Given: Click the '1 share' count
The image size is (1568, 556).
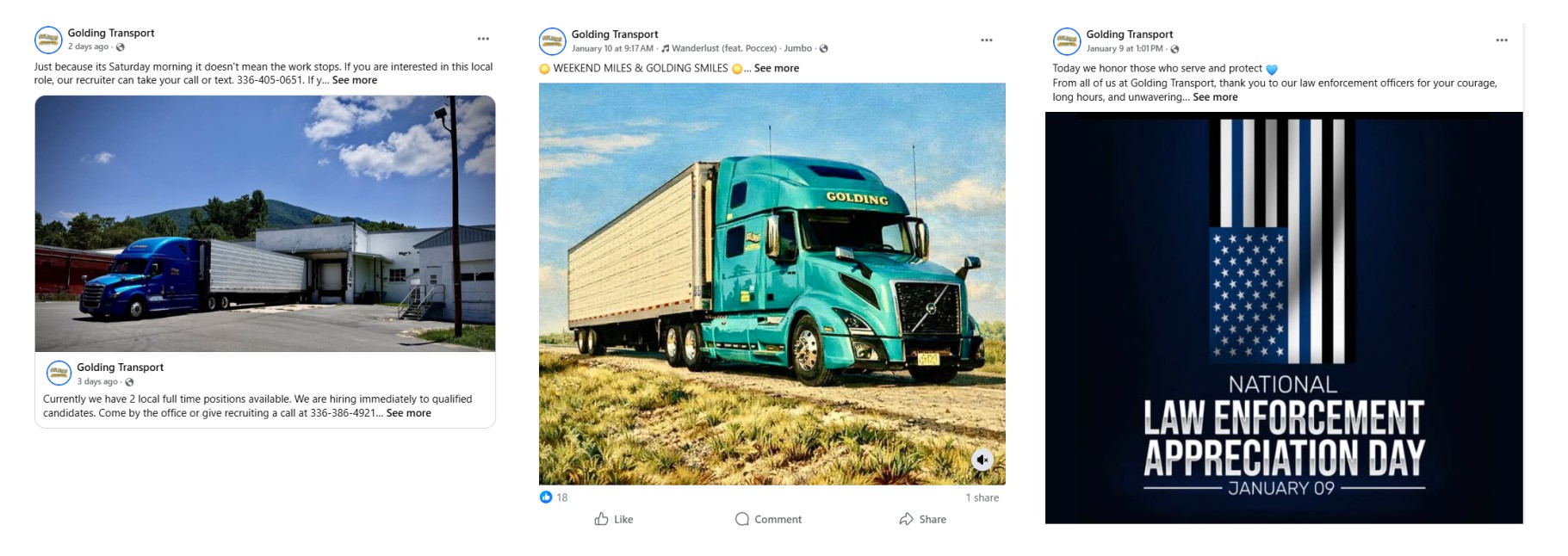Looking at the screenshot, I should [x=982, y=497].
